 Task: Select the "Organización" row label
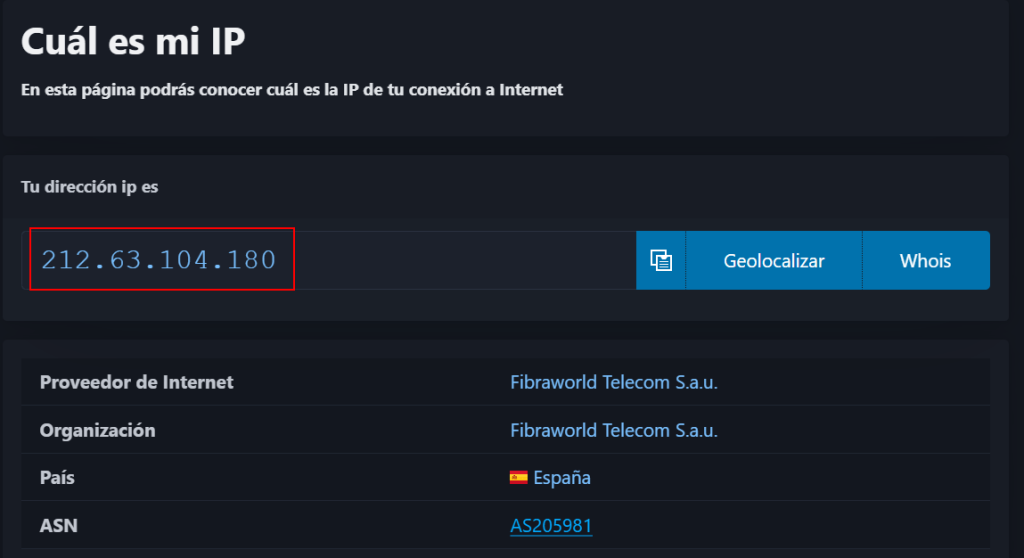pos(97,430)
